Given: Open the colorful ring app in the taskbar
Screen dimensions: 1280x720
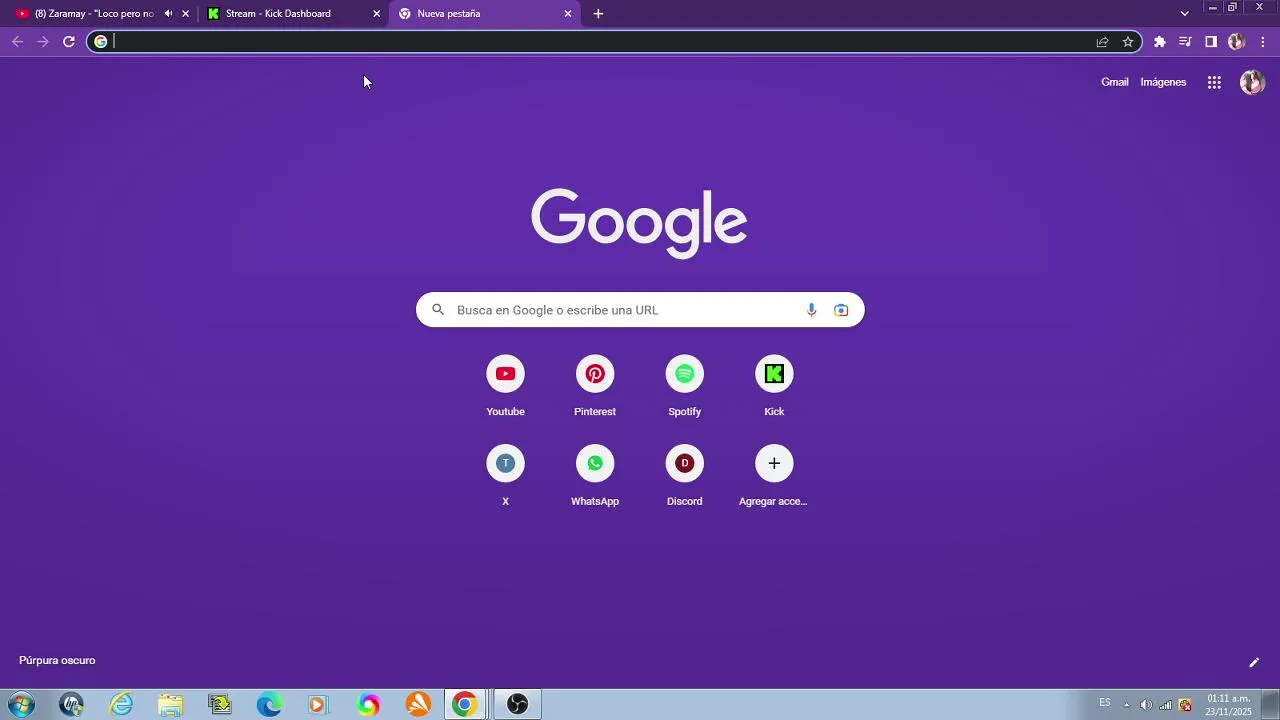Looking at the screenshot, I should (x=369, y=704).
